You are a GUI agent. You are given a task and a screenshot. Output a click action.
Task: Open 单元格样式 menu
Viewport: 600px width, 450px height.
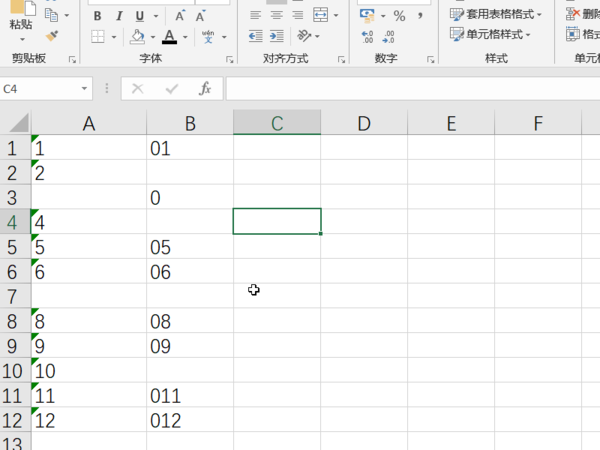pos(491,34)
